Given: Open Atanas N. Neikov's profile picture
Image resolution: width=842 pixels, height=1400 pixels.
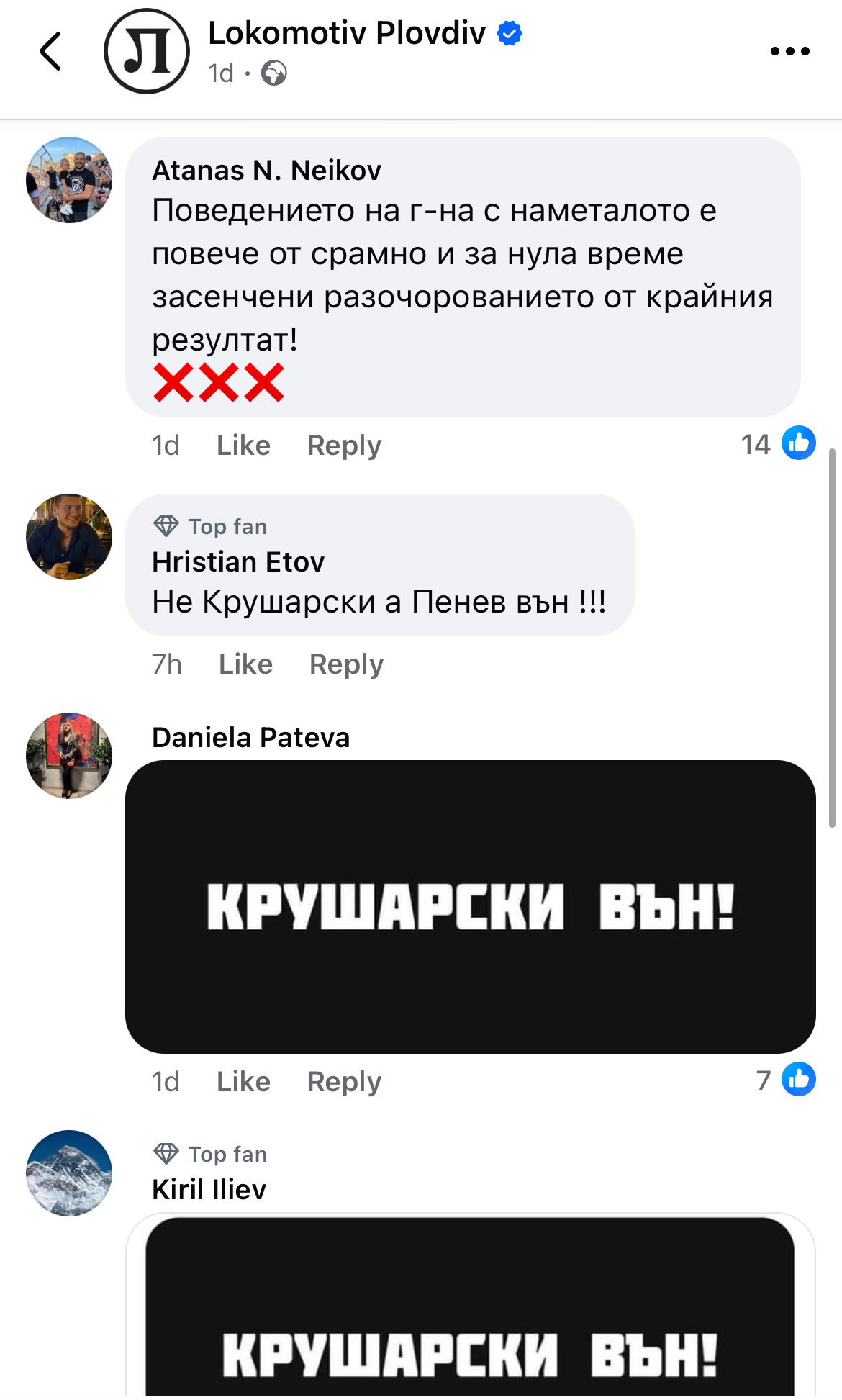Looking at the screenshot, I should pos(69,180).
